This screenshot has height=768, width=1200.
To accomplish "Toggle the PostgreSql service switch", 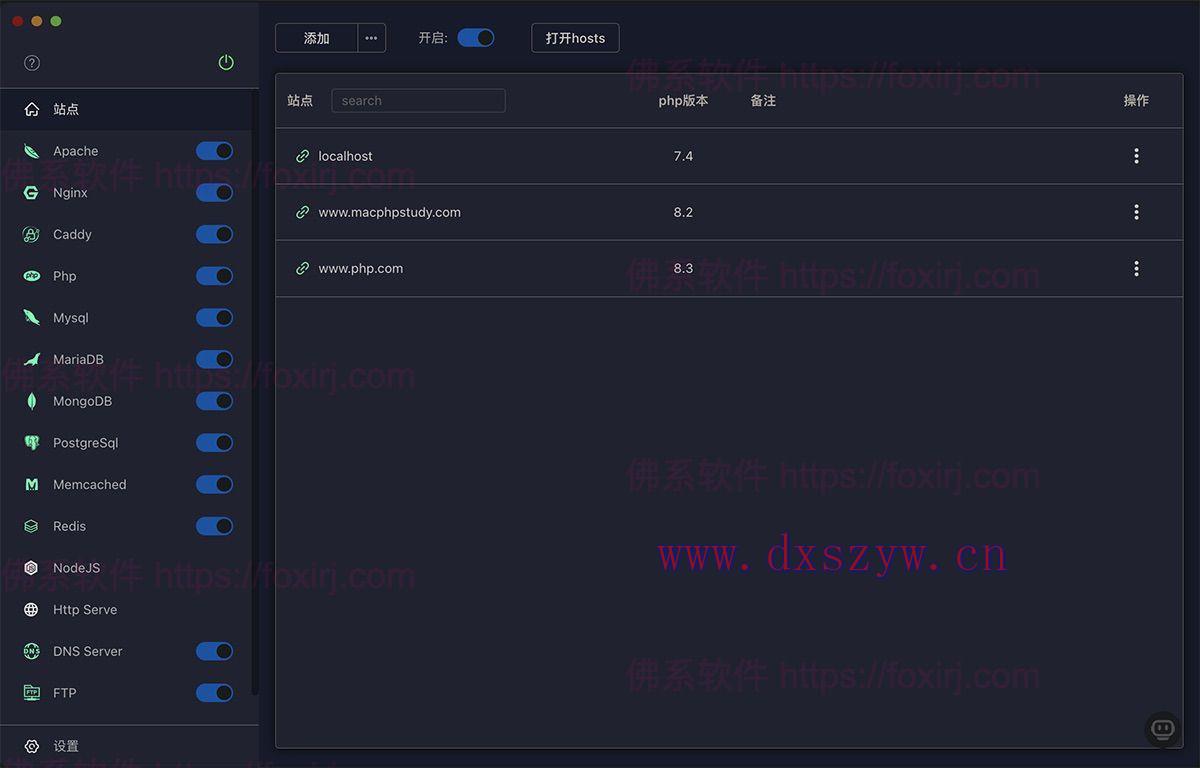I will [214, 443].
